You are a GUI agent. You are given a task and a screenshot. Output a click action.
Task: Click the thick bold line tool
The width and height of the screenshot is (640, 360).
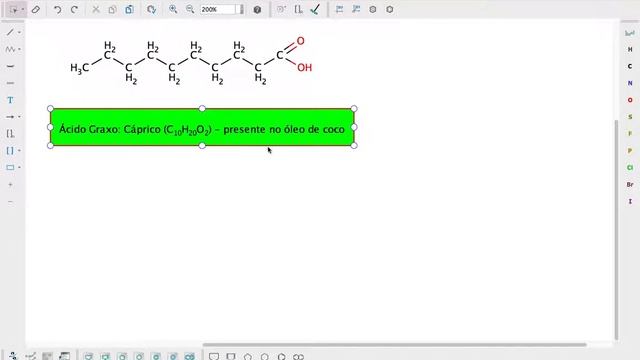(x=10, y=66)
